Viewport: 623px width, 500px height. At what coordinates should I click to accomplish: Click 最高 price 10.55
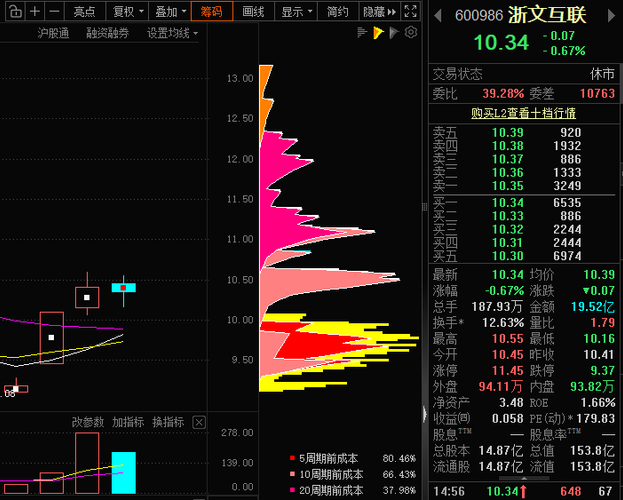[508, 339]
